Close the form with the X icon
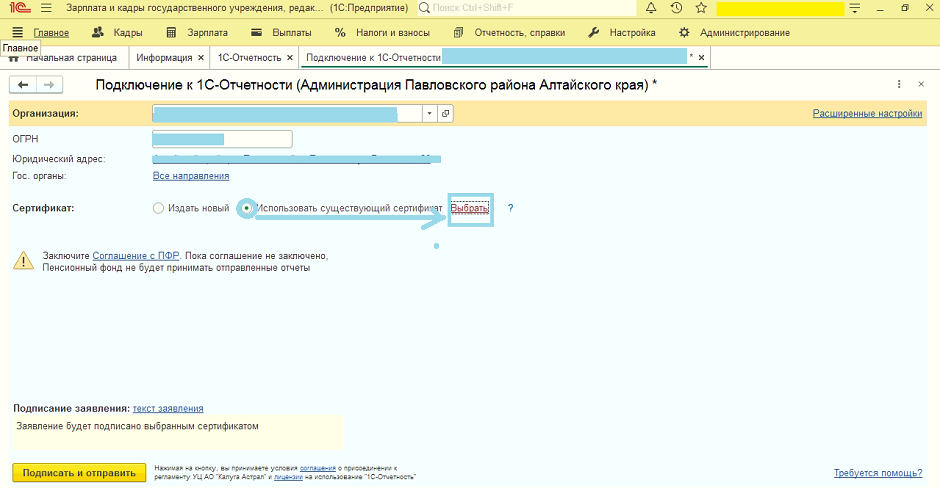This screenshot has height=488, width=940. click(921, 85)
